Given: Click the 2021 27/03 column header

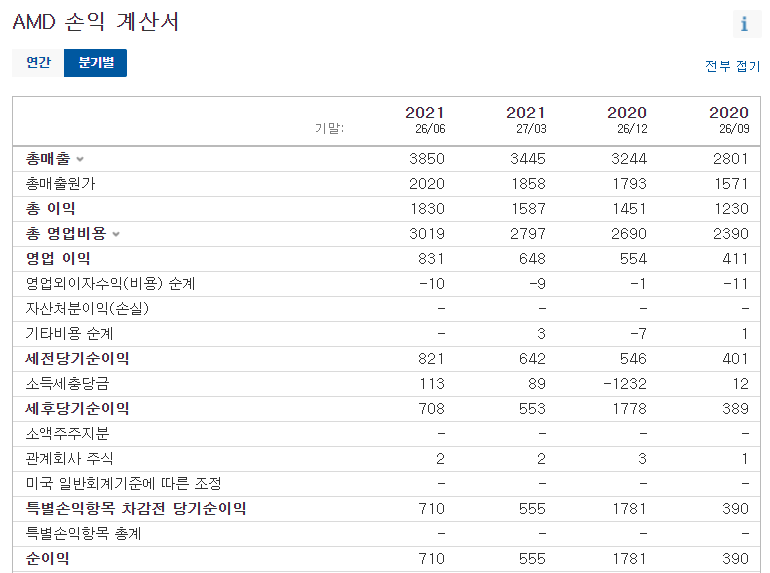Looking at the screenshot, I should 526,120.
